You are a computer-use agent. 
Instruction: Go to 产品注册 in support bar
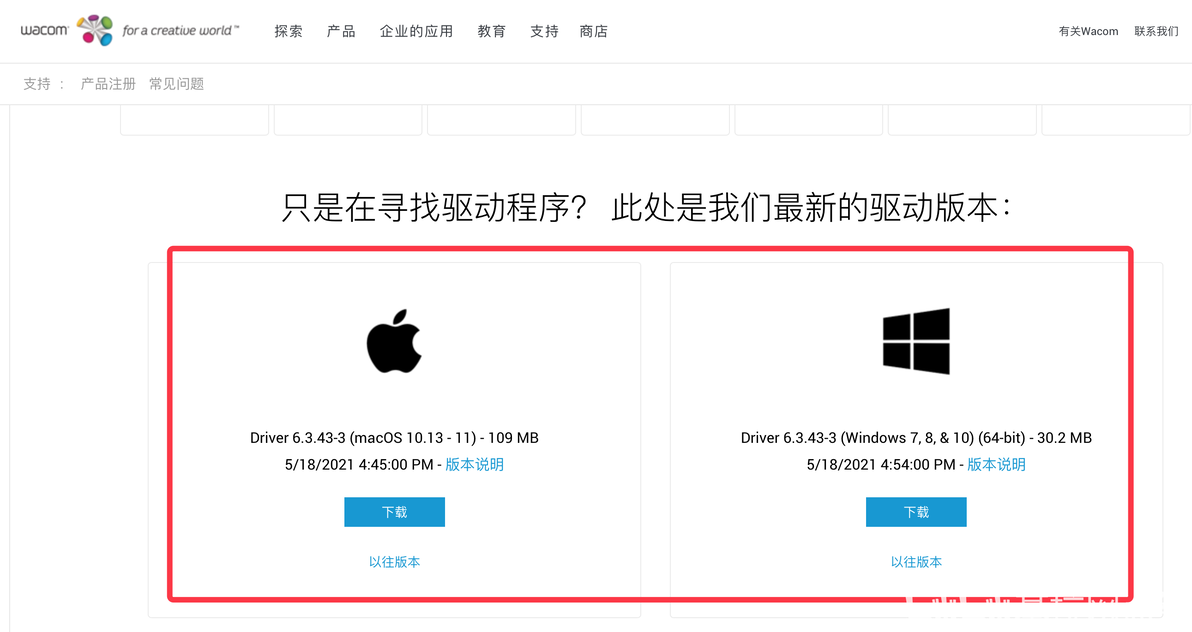click(x=108, y=84)
